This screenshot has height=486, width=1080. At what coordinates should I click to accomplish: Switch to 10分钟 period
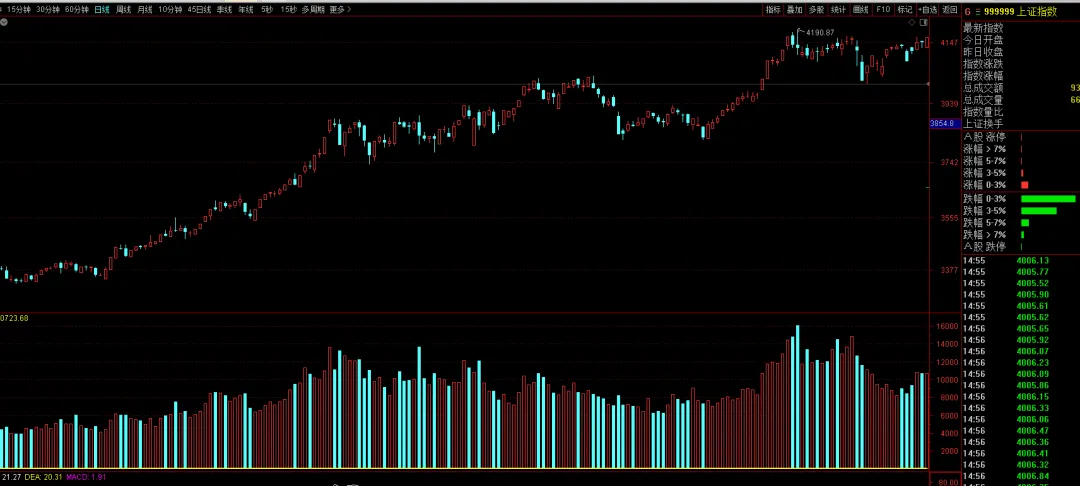(x=170, y=10)
